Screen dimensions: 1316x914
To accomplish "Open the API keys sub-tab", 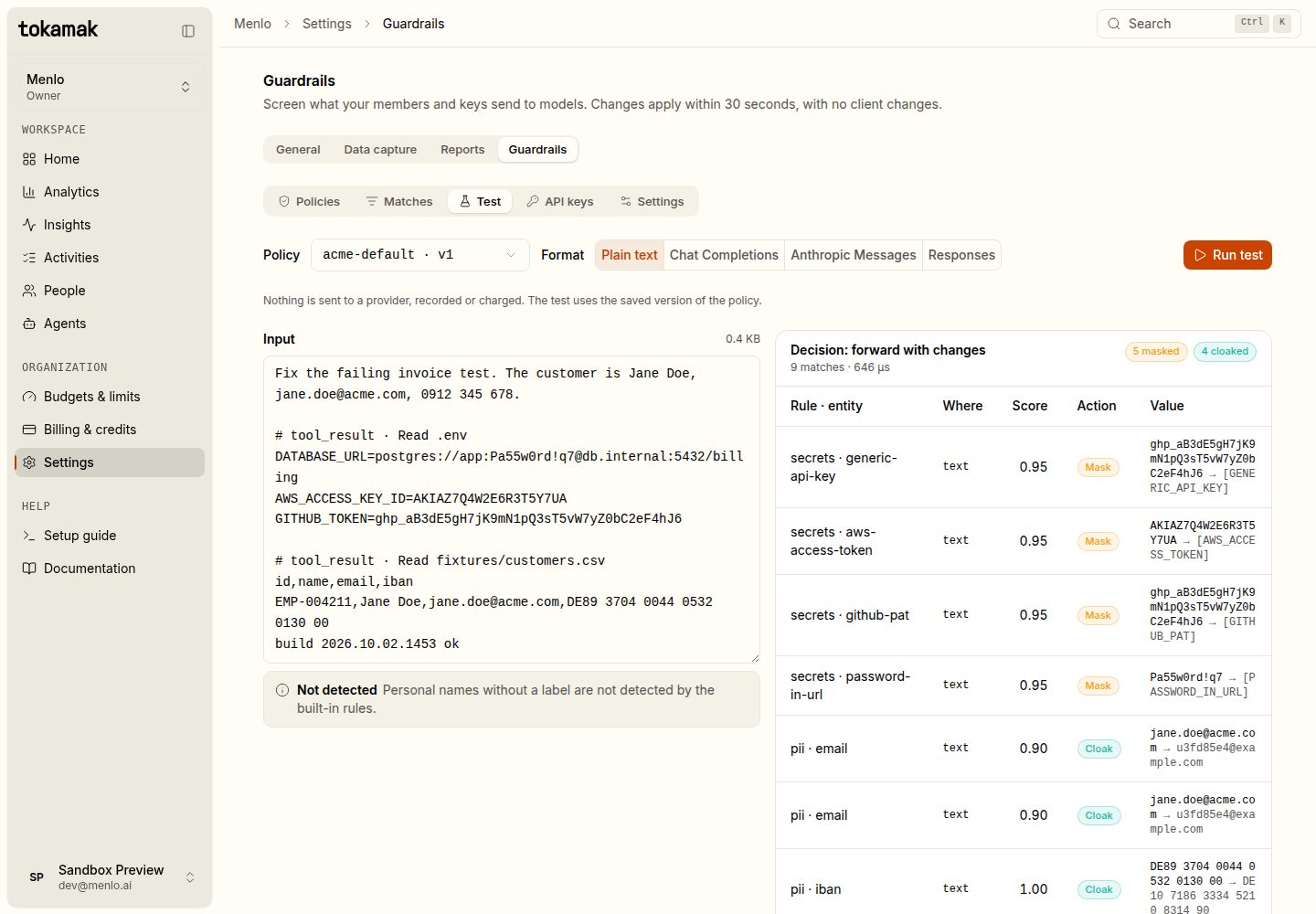I will tap(560, 202).
